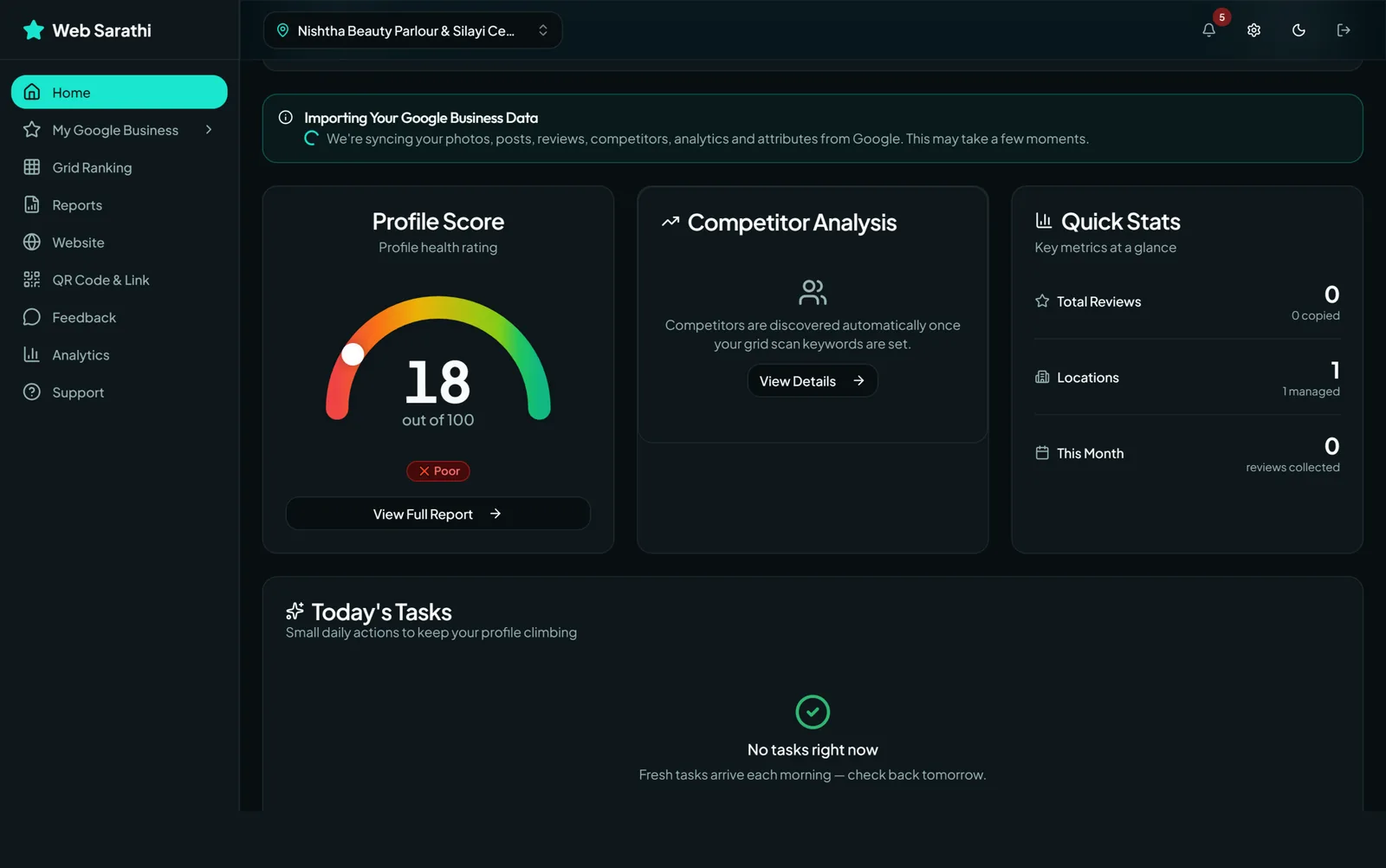The image size is (1386, 868).
Task: Click the Total Reviews star icon
Action: click(x=1042, y=301)
